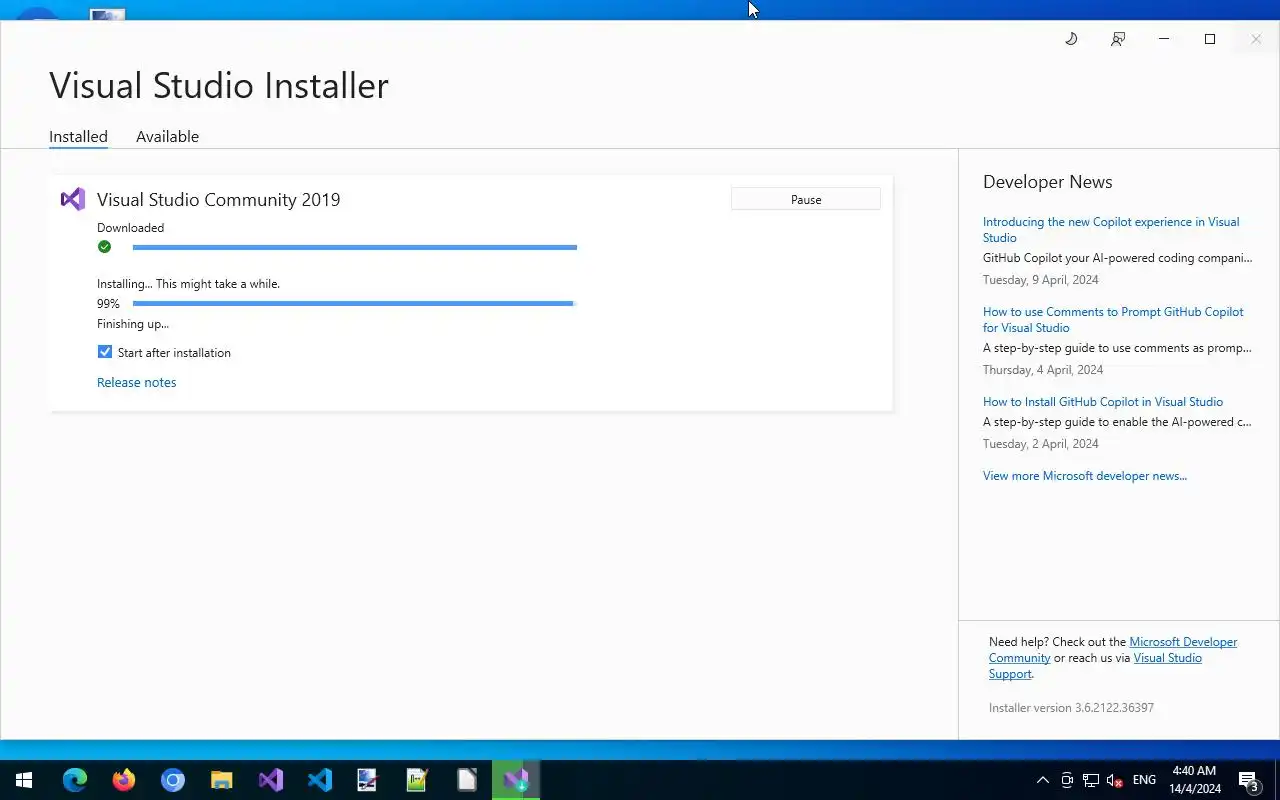
Task: Open the Windows Start menu
Action: click(24, 780)
